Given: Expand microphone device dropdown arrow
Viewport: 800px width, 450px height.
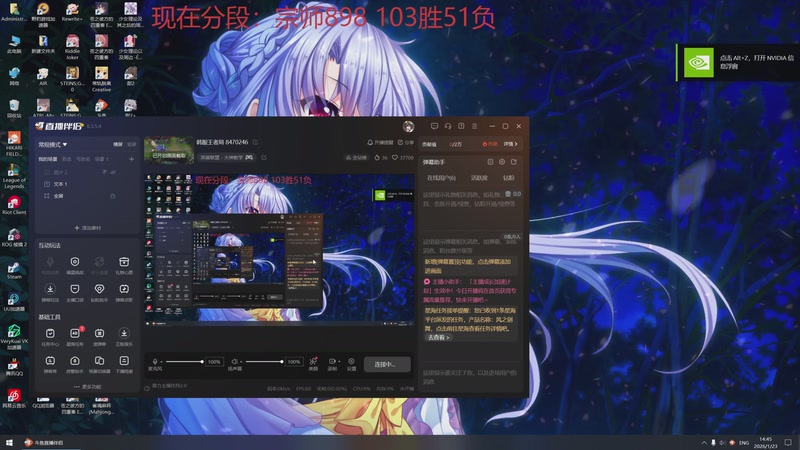Looking at the screenshot, I should [x=161, y=362].
